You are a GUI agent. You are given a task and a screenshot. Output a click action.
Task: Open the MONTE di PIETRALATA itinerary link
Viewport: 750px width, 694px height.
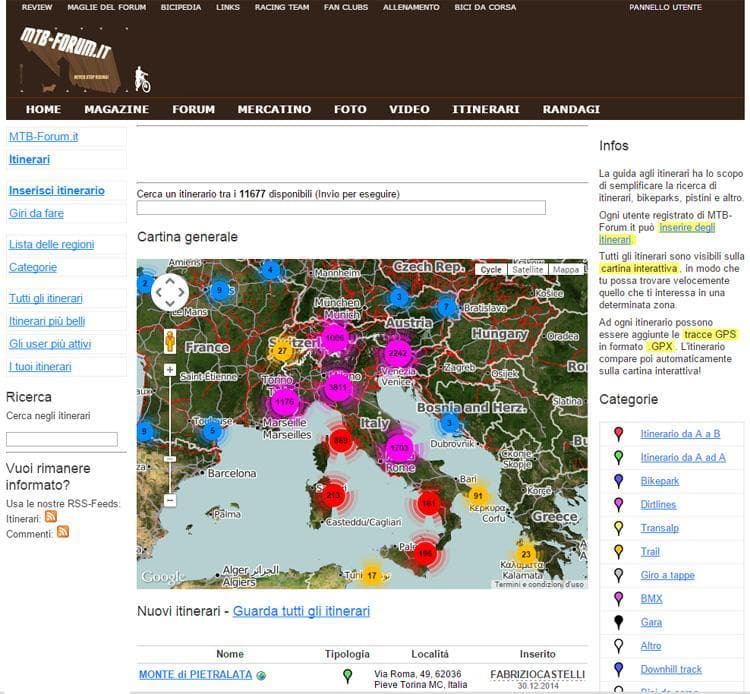tap(195, 674)
